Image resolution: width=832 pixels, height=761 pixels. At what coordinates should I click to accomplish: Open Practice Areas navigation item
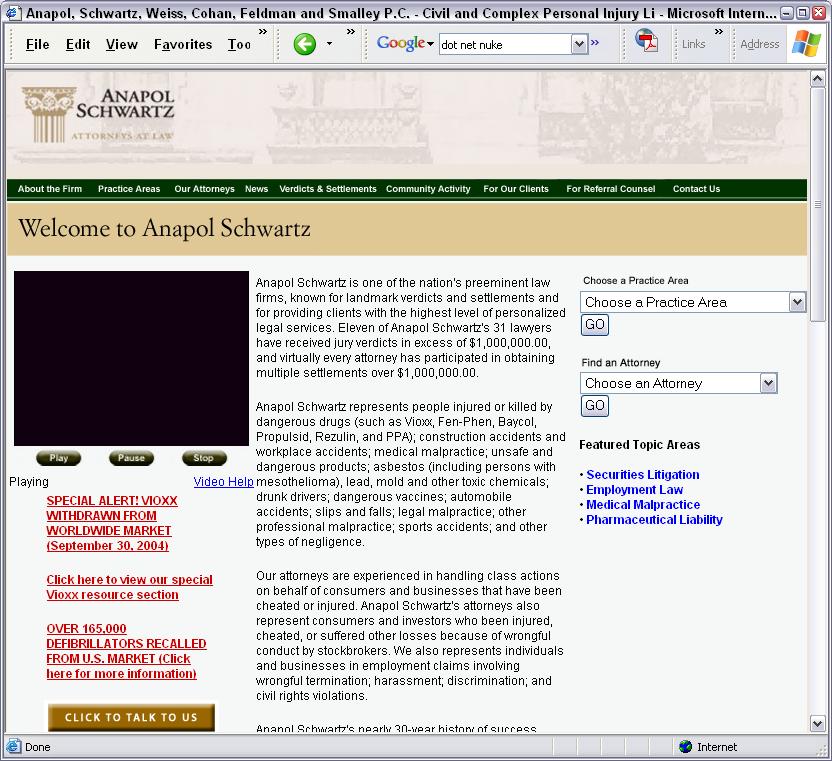(129, 189)
